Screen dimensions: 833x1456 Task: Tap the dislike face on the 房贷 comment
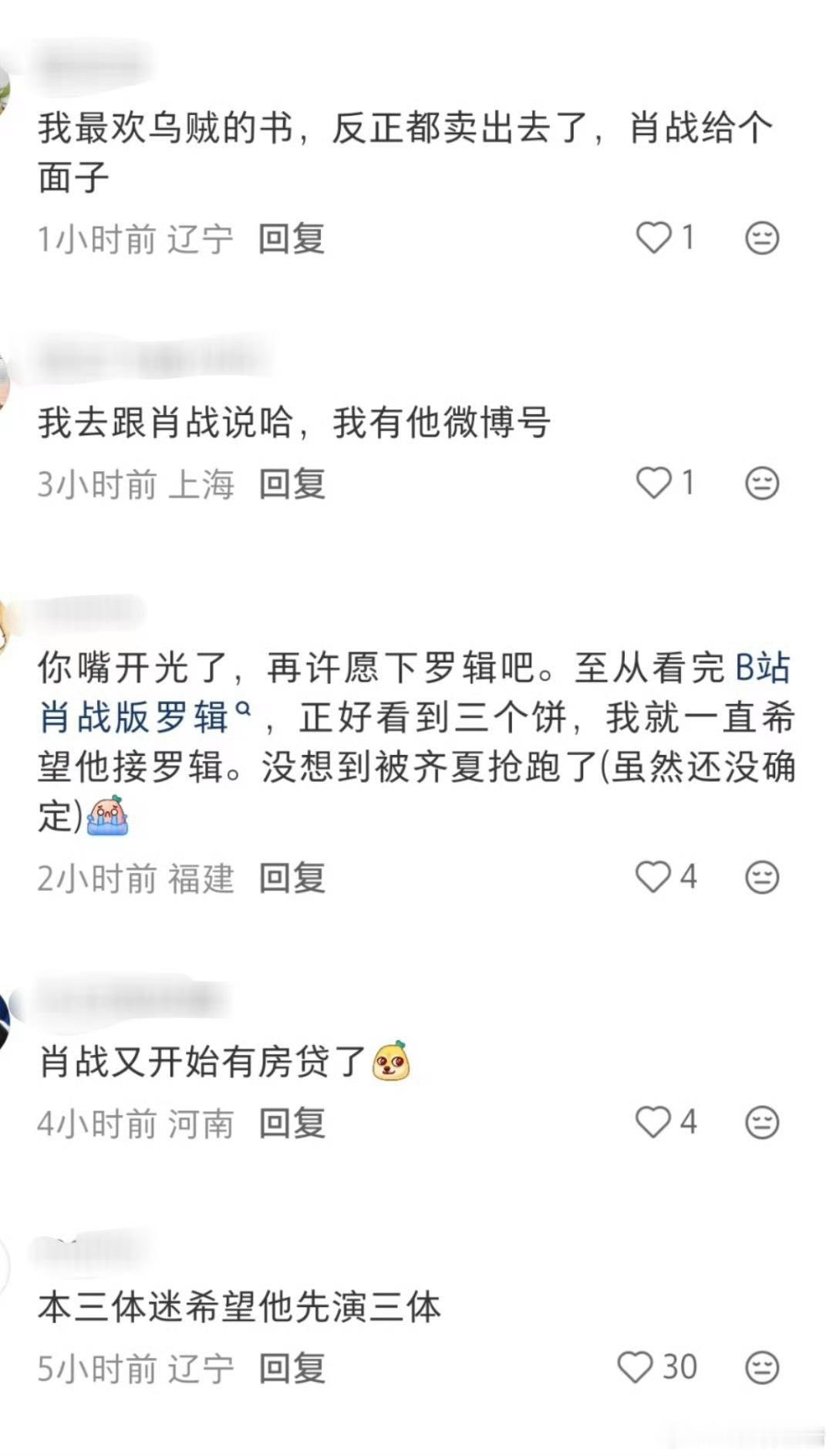pos(762,1122)
